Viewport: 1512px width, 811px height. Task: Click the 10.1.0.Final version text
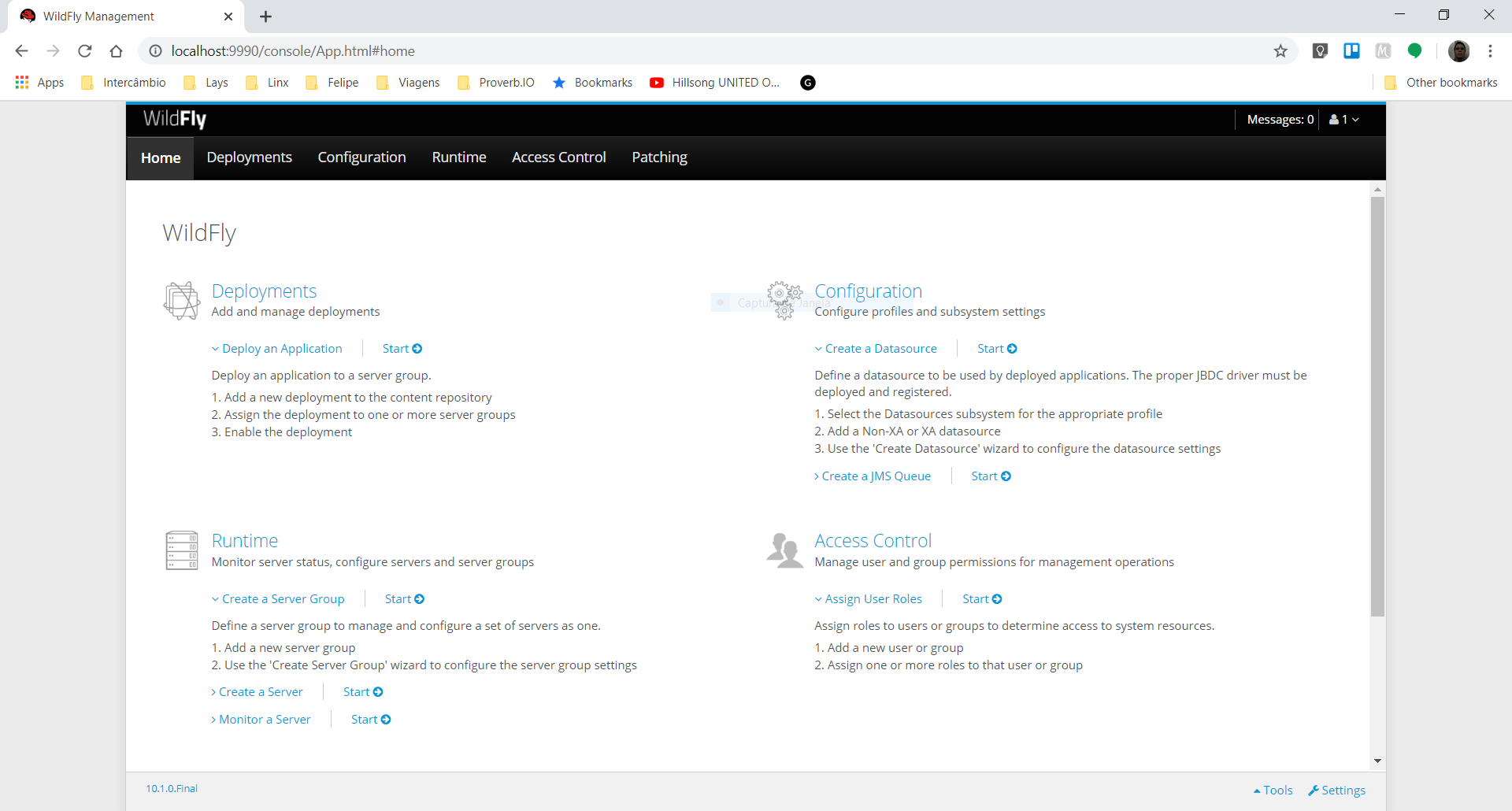[172, 789]
